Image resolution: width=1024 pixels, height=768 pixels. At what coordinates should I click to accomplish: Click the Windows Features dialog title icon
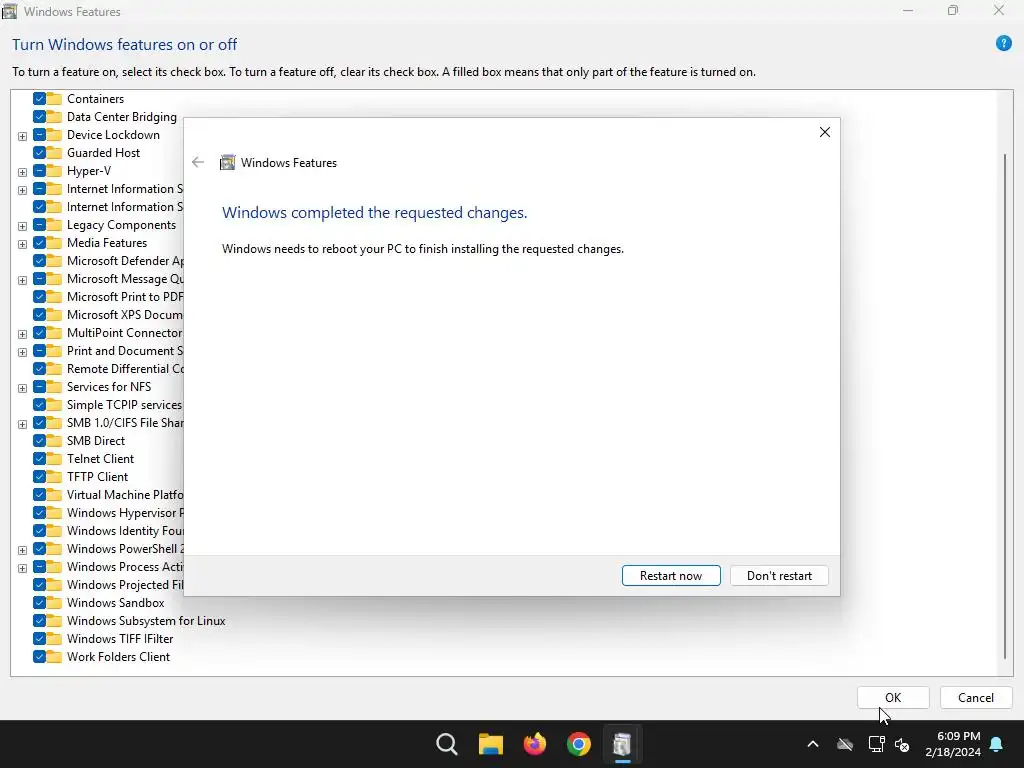click(227, 163)
